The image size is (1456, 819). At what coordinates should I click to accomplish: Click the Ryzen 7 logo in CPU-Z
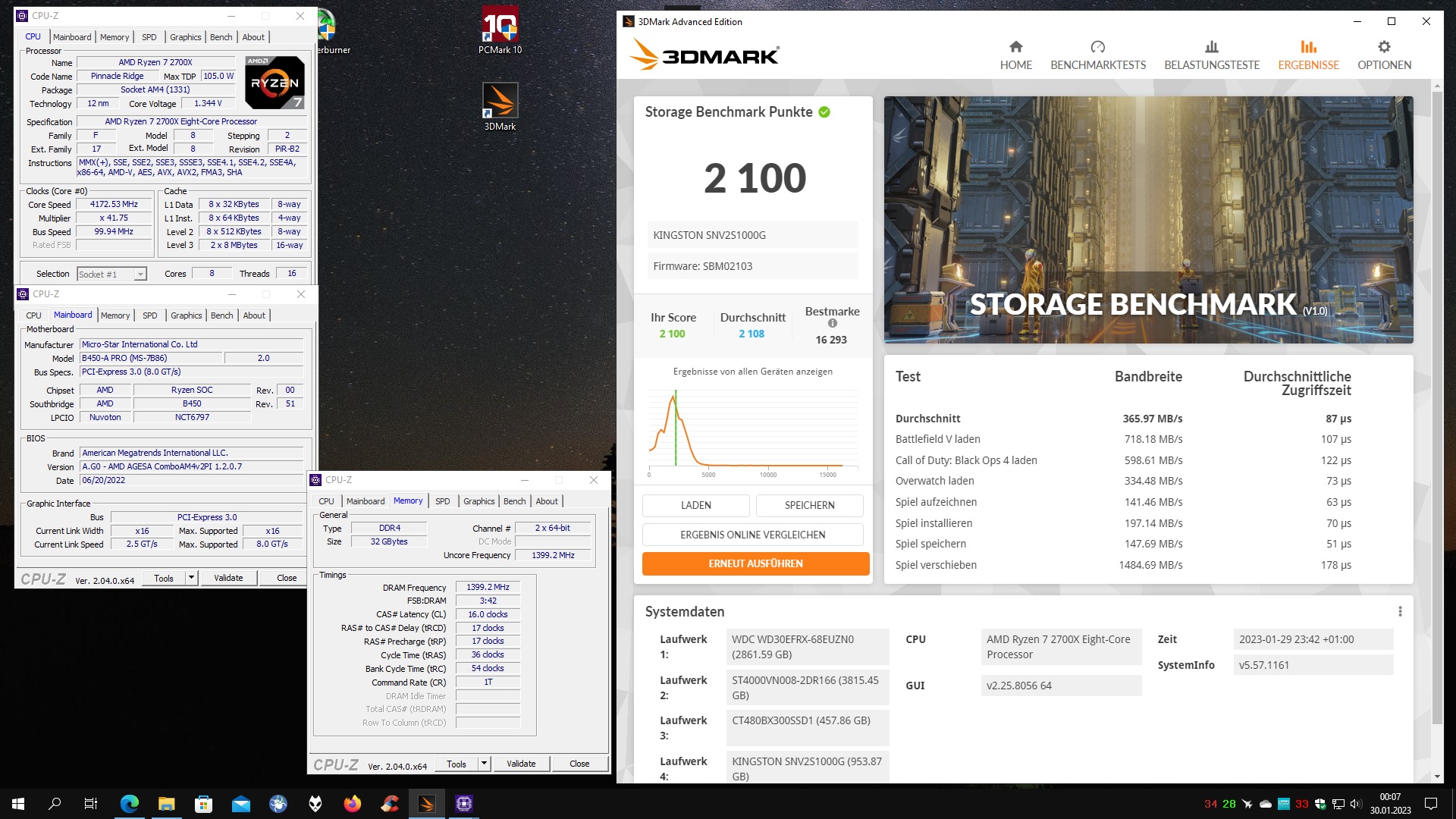pos(275,82)
